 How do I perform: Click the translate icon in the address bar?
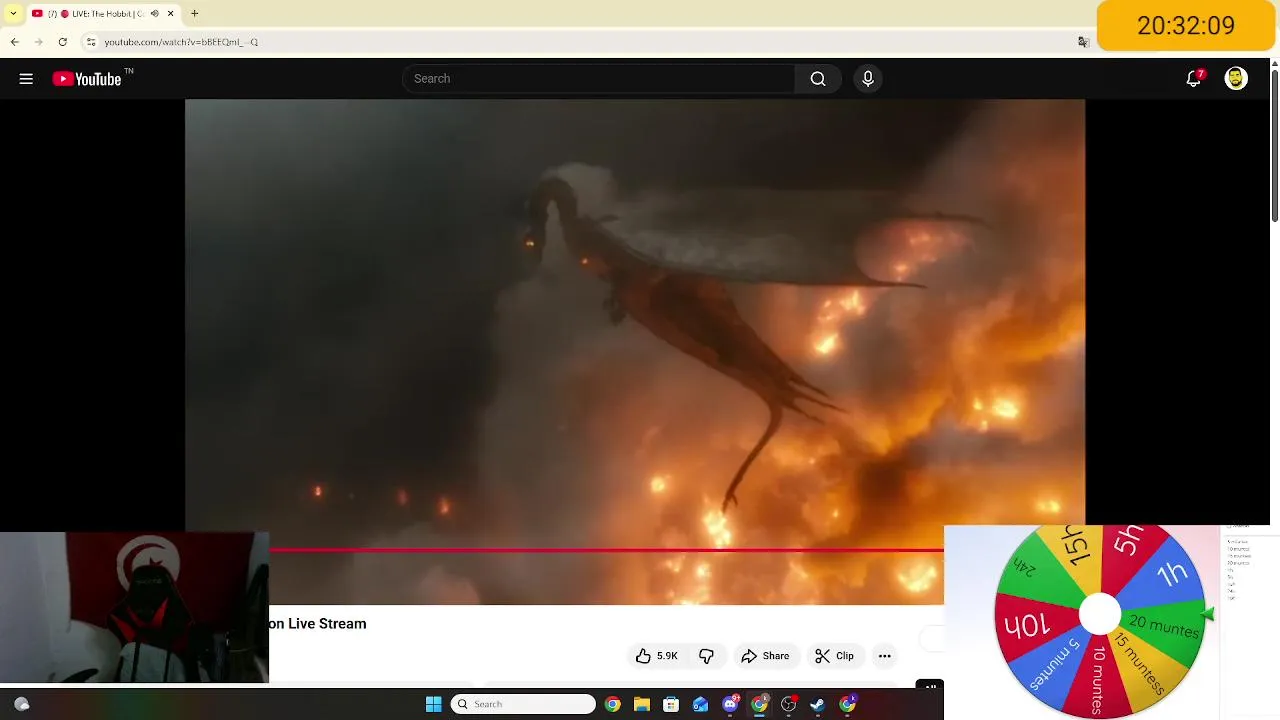(1083, 42)
